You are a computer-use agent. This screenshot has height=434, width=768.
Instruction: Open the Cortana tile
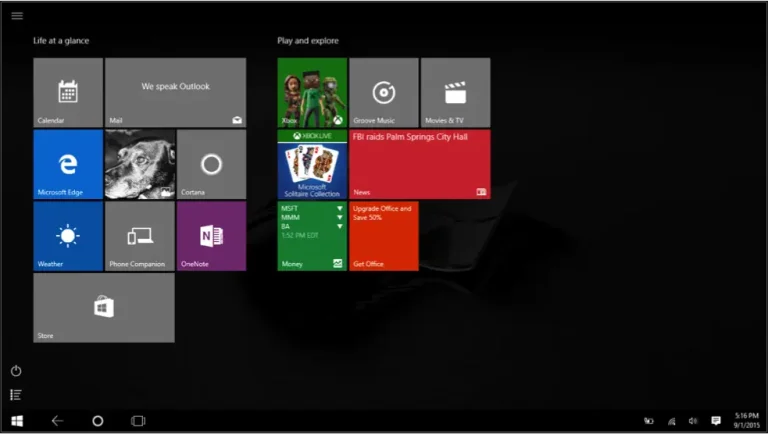click(x=212, y=164)
